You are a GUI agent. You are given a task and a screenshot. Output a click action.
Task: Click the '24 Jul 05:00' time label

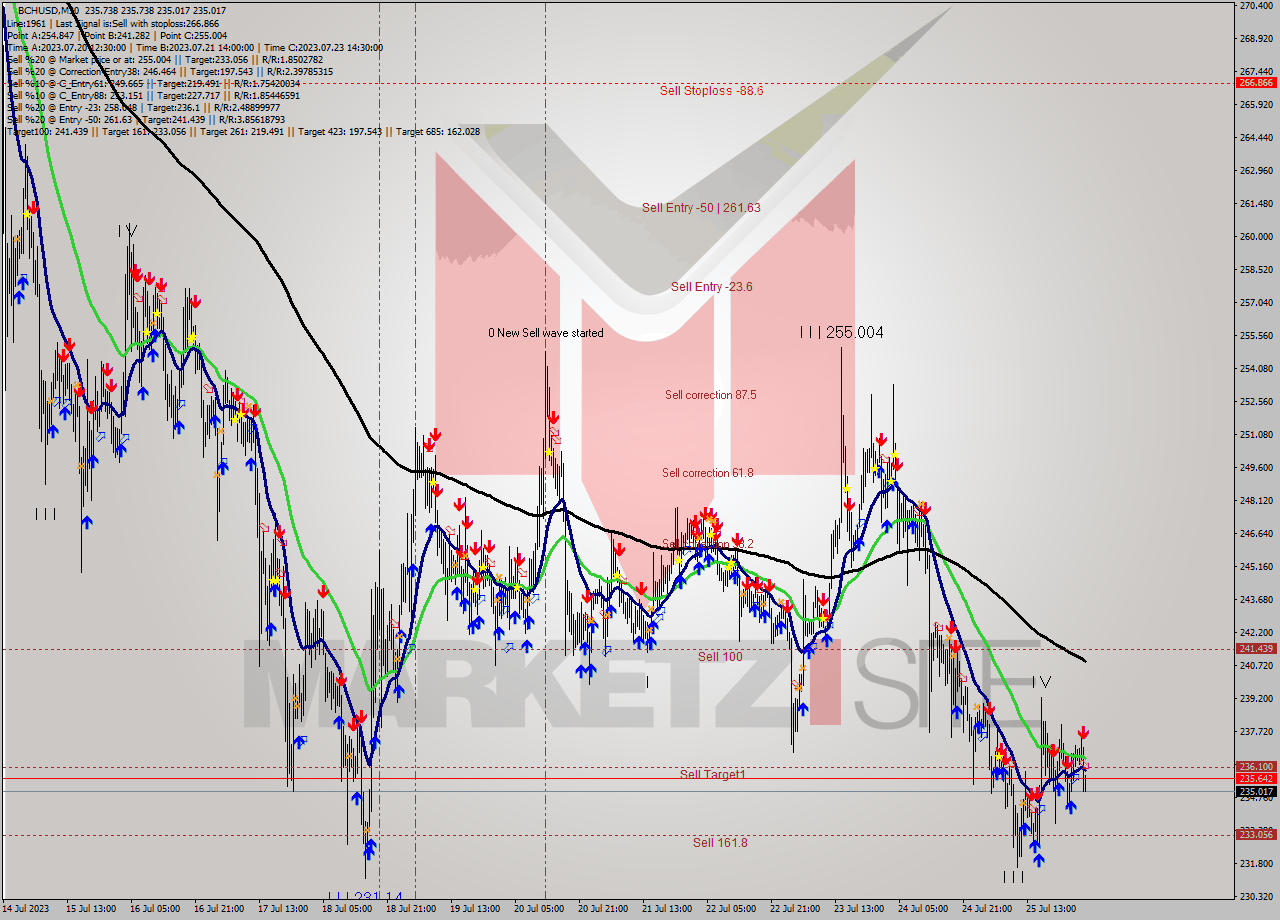(923, 909)
